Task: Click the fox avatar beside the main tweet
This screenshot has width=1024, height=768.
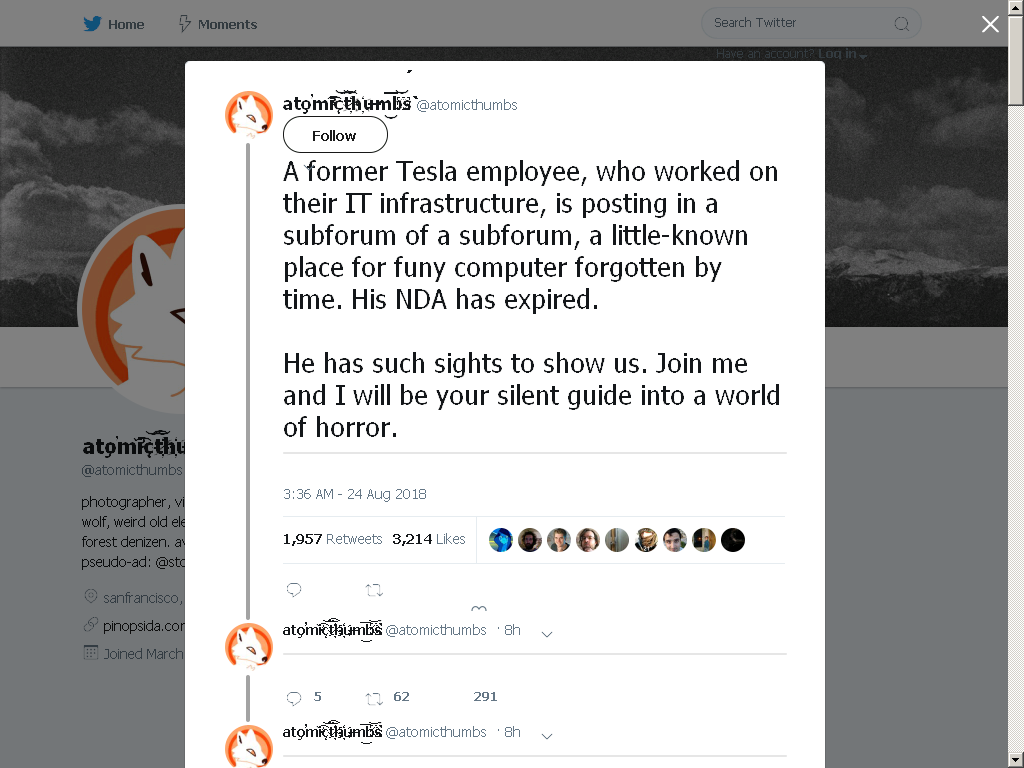Action: (x=249, y=115)
